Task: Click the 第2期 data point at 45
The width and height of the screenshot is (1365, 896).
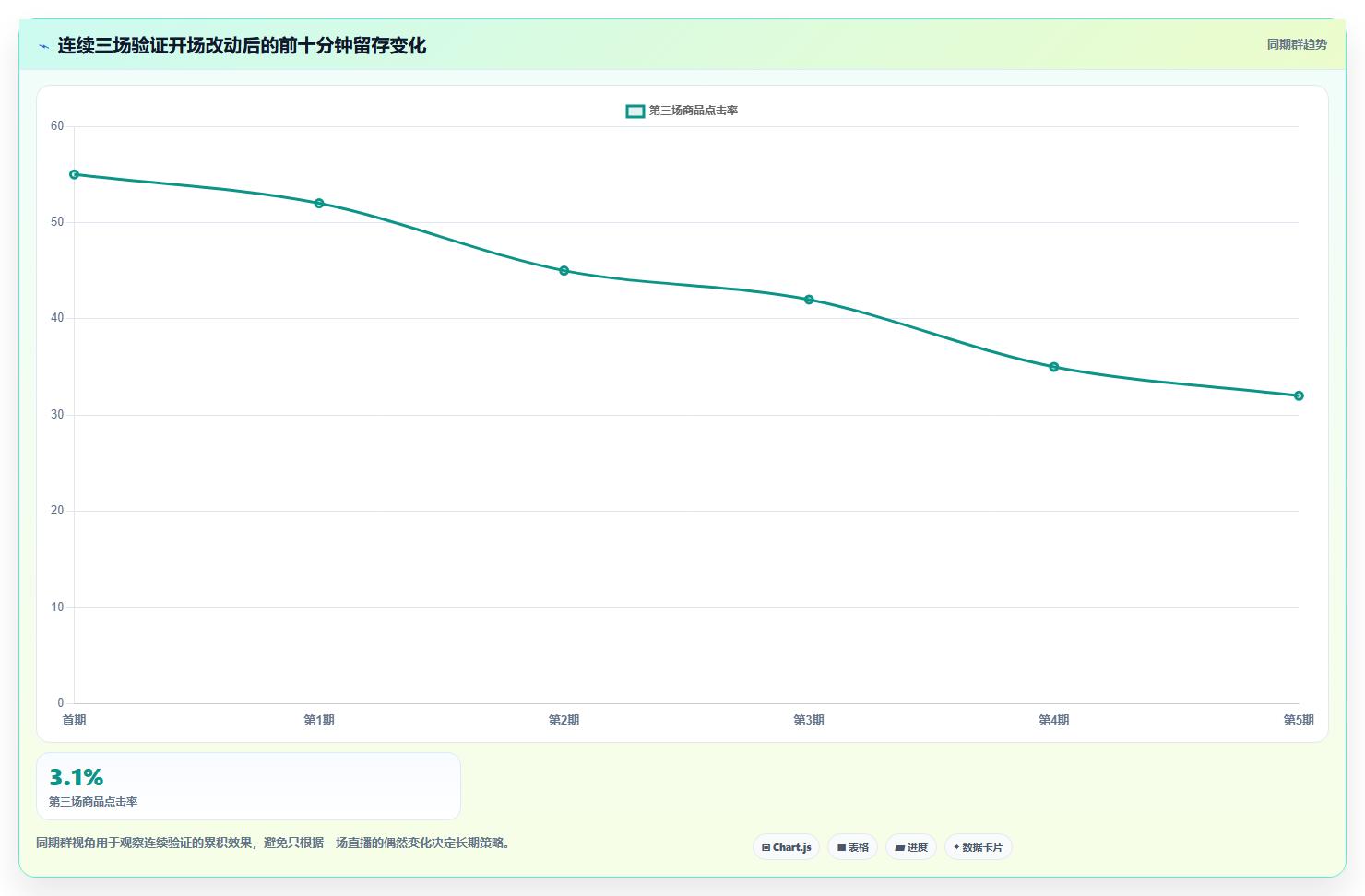Action: point(564,270)
